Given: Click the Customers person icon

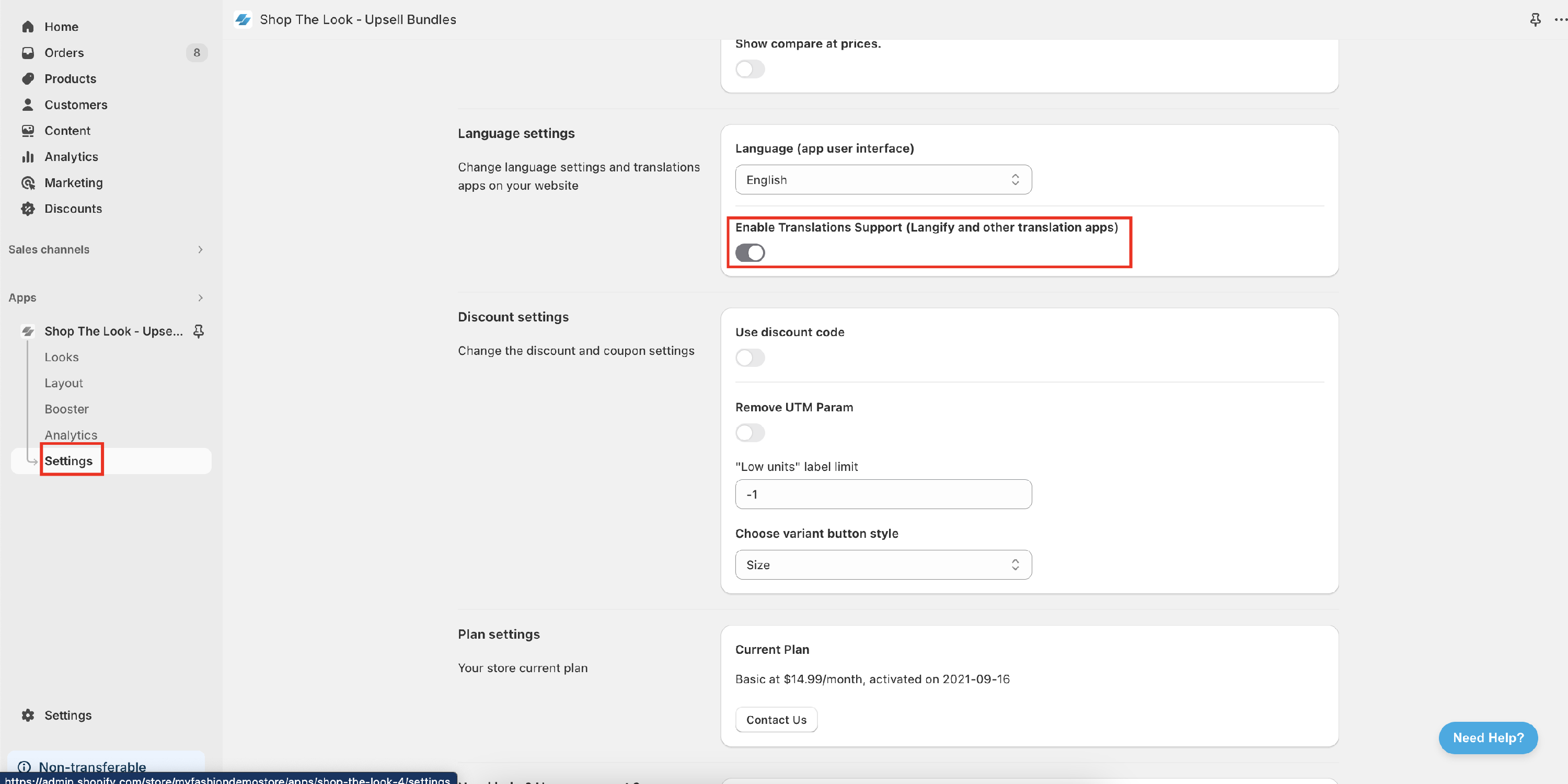Looking at the screenshot, I should (27, 105).
